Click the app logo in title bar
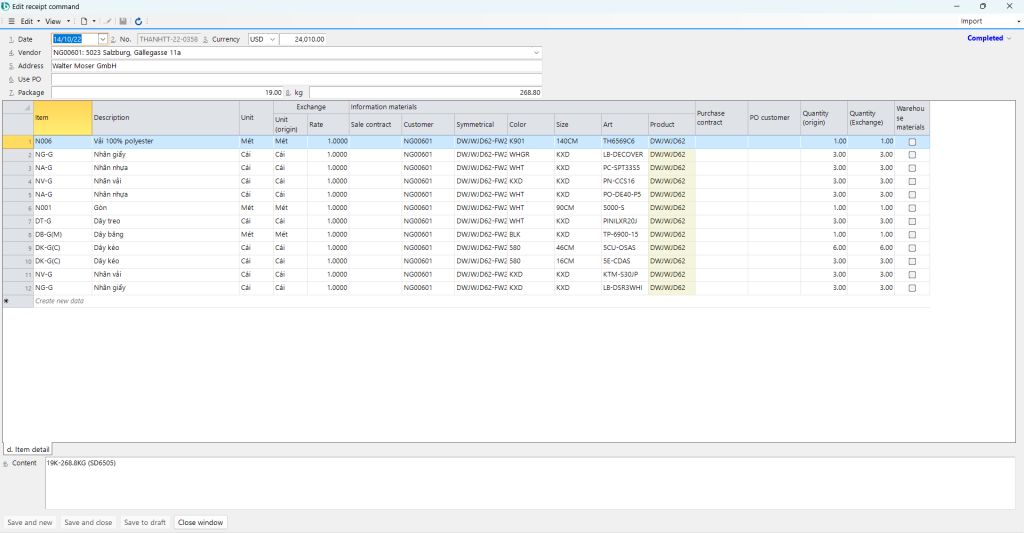Image resolution: width=1024 pixels, height=533 pixels. [7, 6]
